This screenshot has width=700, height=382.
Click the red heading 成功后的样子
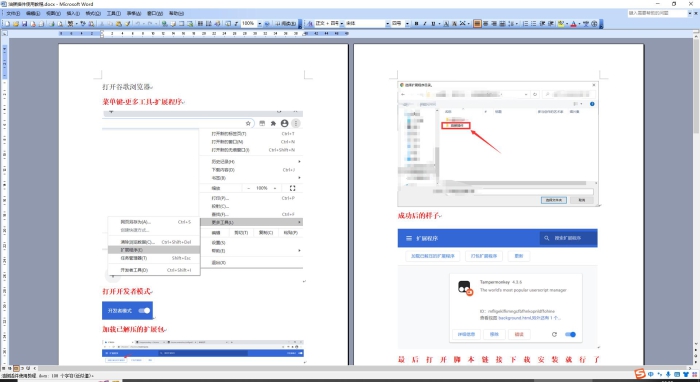[419, 216]
